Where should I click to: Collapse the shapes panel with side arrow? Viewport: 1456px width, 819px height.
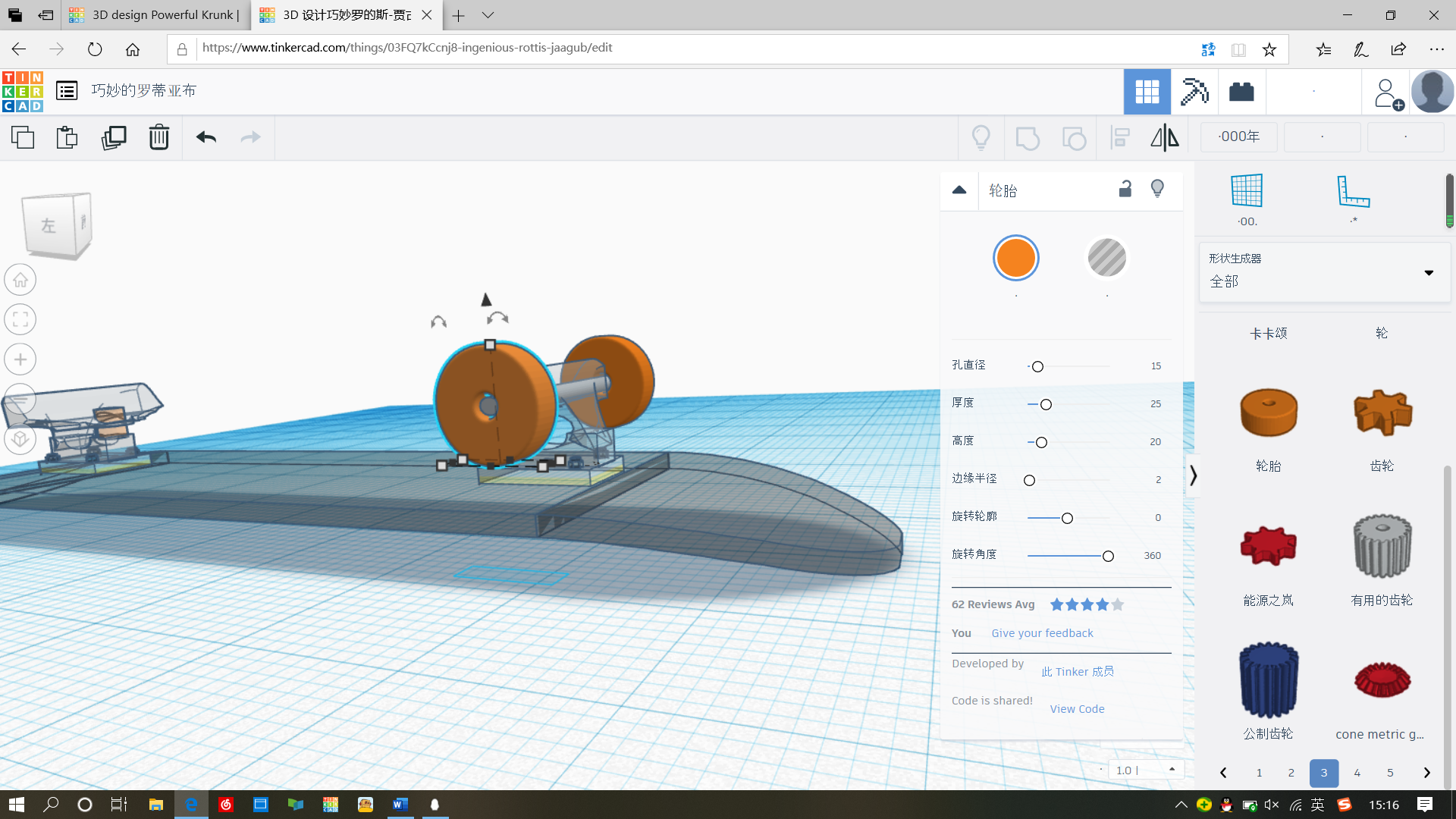[1193, 475]
